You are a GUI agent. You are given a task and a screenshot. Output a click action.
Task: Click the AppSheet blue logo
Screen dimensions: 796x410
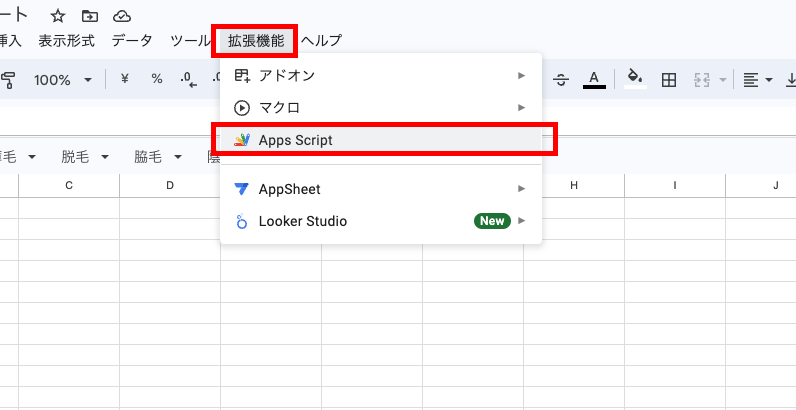[242, 189]
